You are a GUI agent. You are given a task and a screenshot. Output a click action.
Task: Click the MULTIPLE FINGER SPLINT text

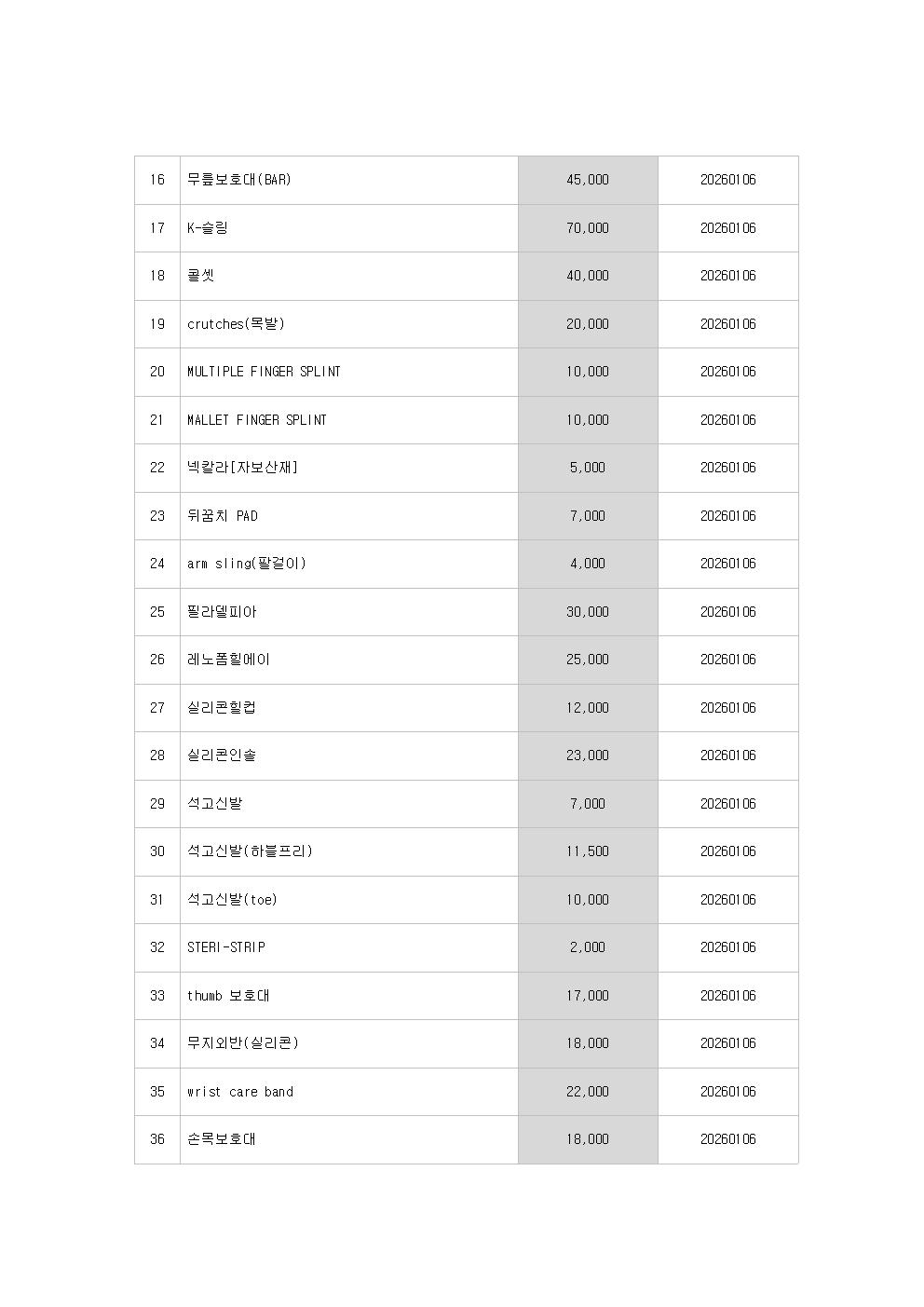tap(264, 372)
